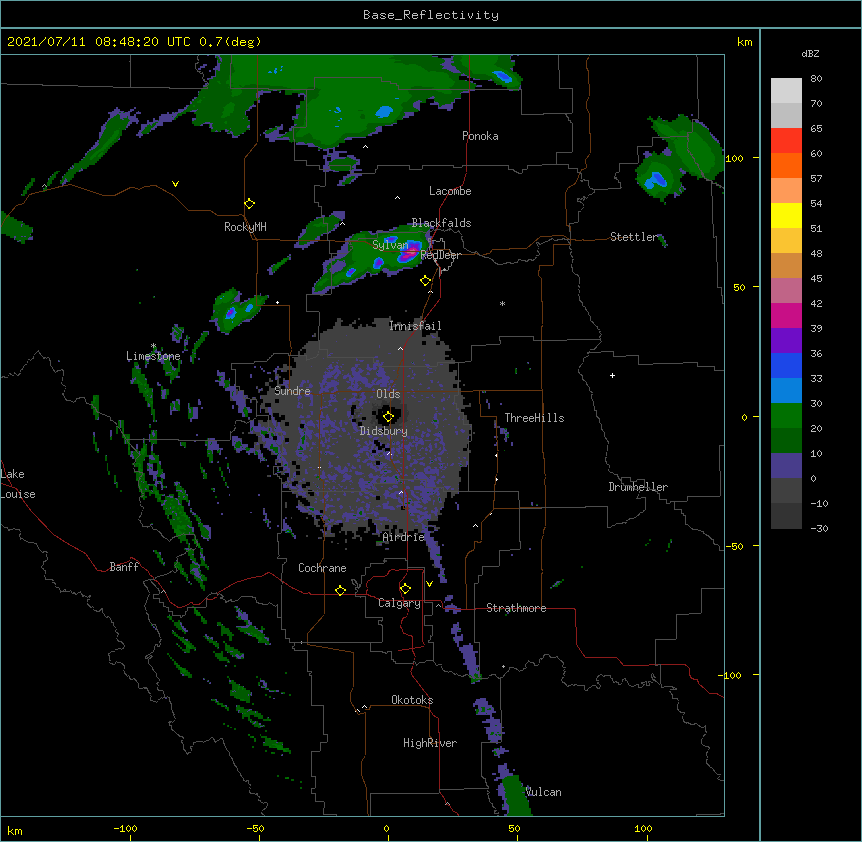Click the yellow v marker east of Calgary
Screen dimensions: 862x842
coord(429,584)
